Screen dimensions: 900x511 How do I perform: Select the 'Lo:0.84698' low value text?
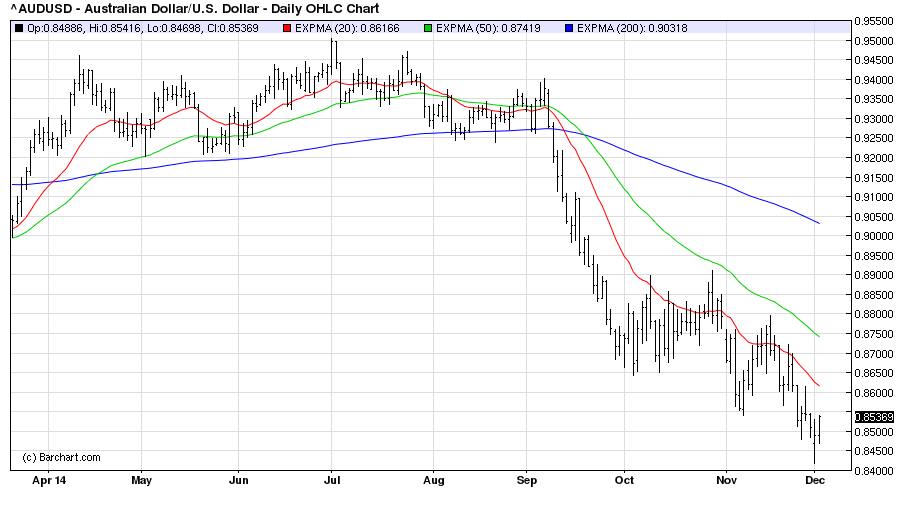(x=174, y=28)
